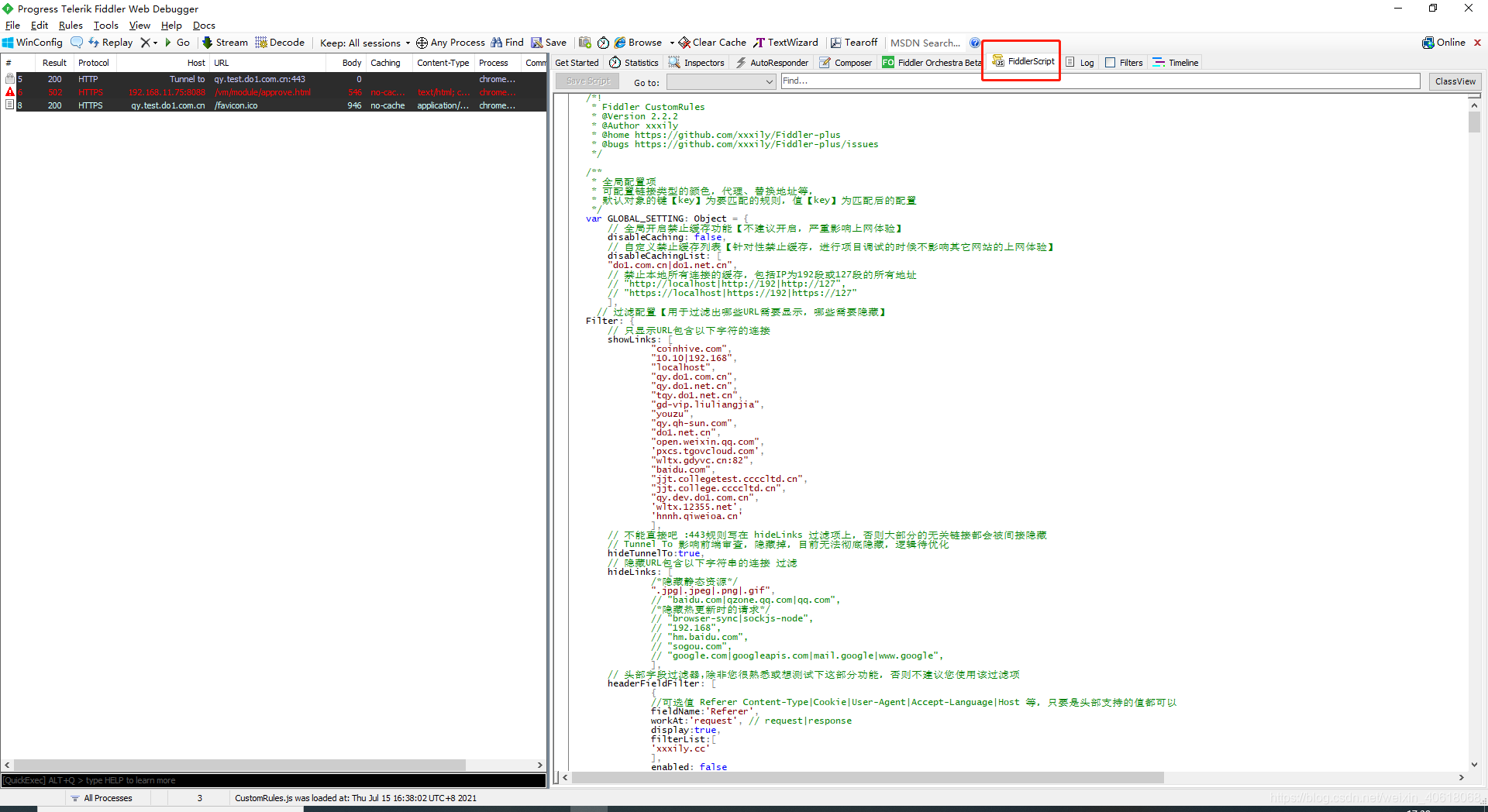Click the Save toolbar button
The height and width of the screenshot is (812, 1488).
[x=549, y=43]
